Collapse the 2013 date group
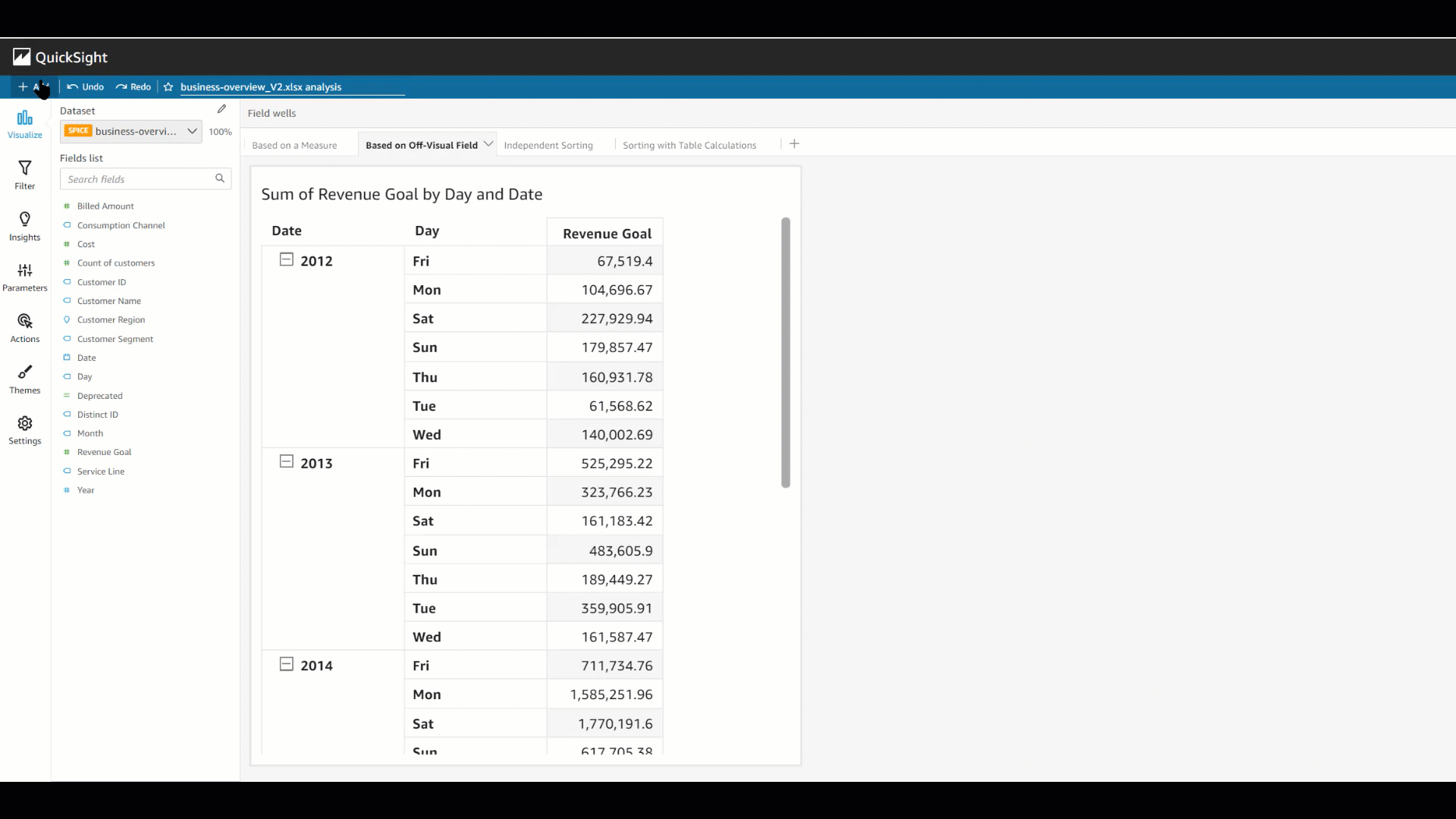Viewport: 1456px width, 819px height. [287, 462]
